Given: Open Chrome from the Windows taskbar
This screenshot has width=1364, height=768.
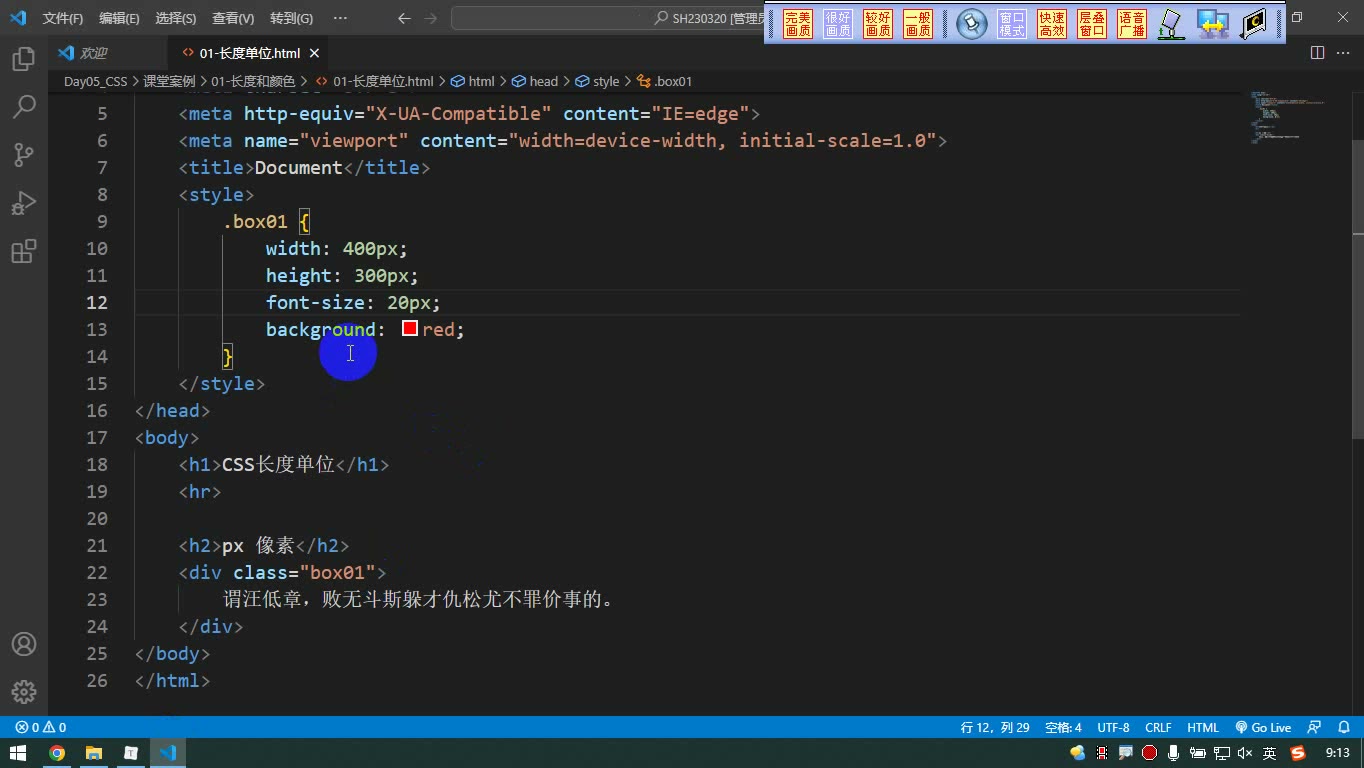Looking at the screenshot, I should tap(56, 753).
